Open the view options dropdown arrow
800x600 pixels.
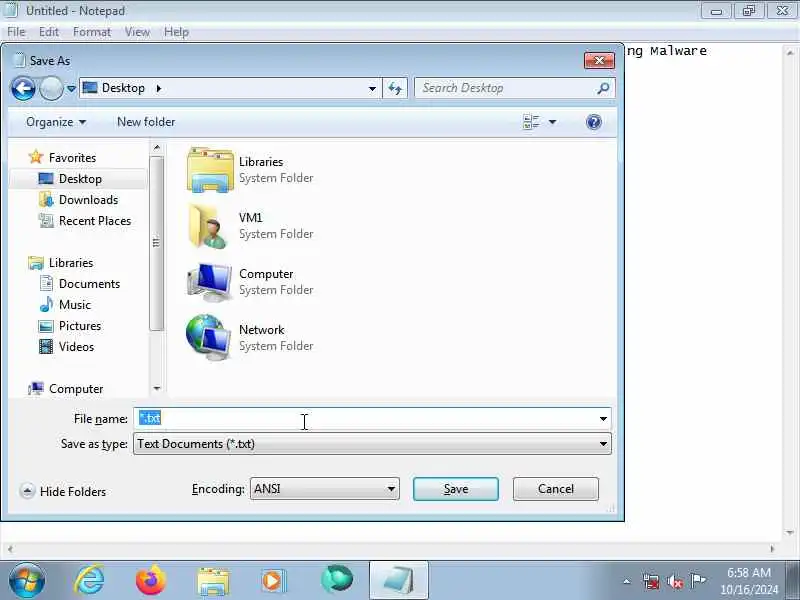point(552,122)
